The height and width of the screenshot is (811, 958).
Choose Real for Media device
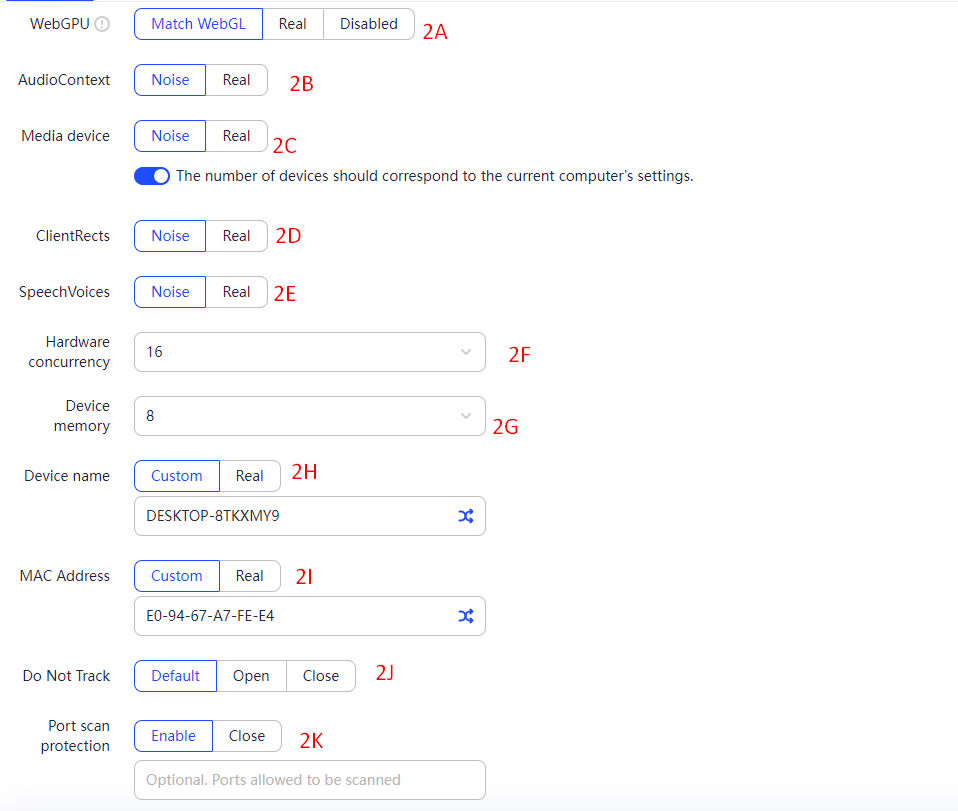pyautogui.click(x=236, y=136)
